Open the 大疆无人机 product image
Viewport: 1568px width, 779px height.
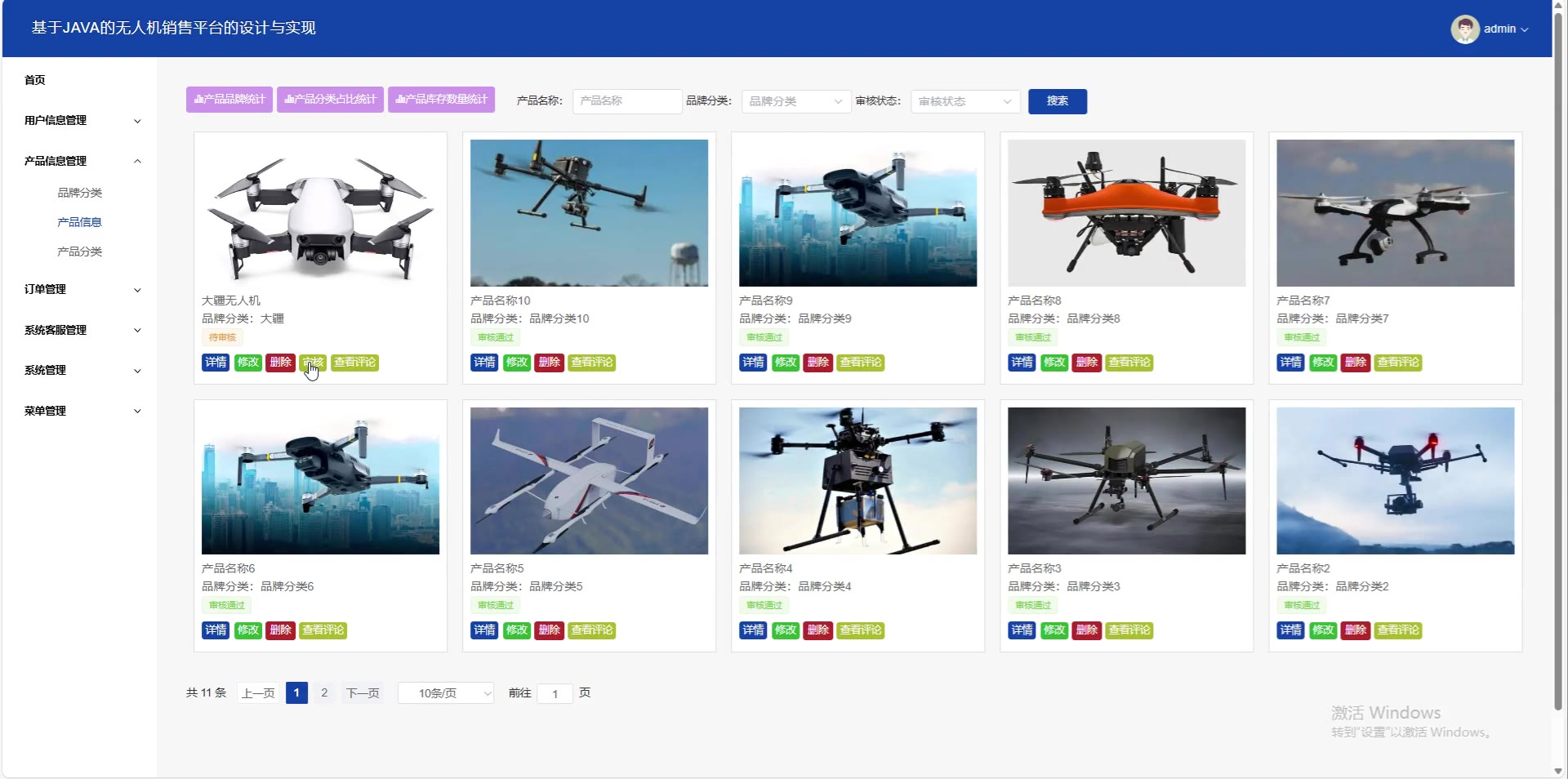click(320, 213)
